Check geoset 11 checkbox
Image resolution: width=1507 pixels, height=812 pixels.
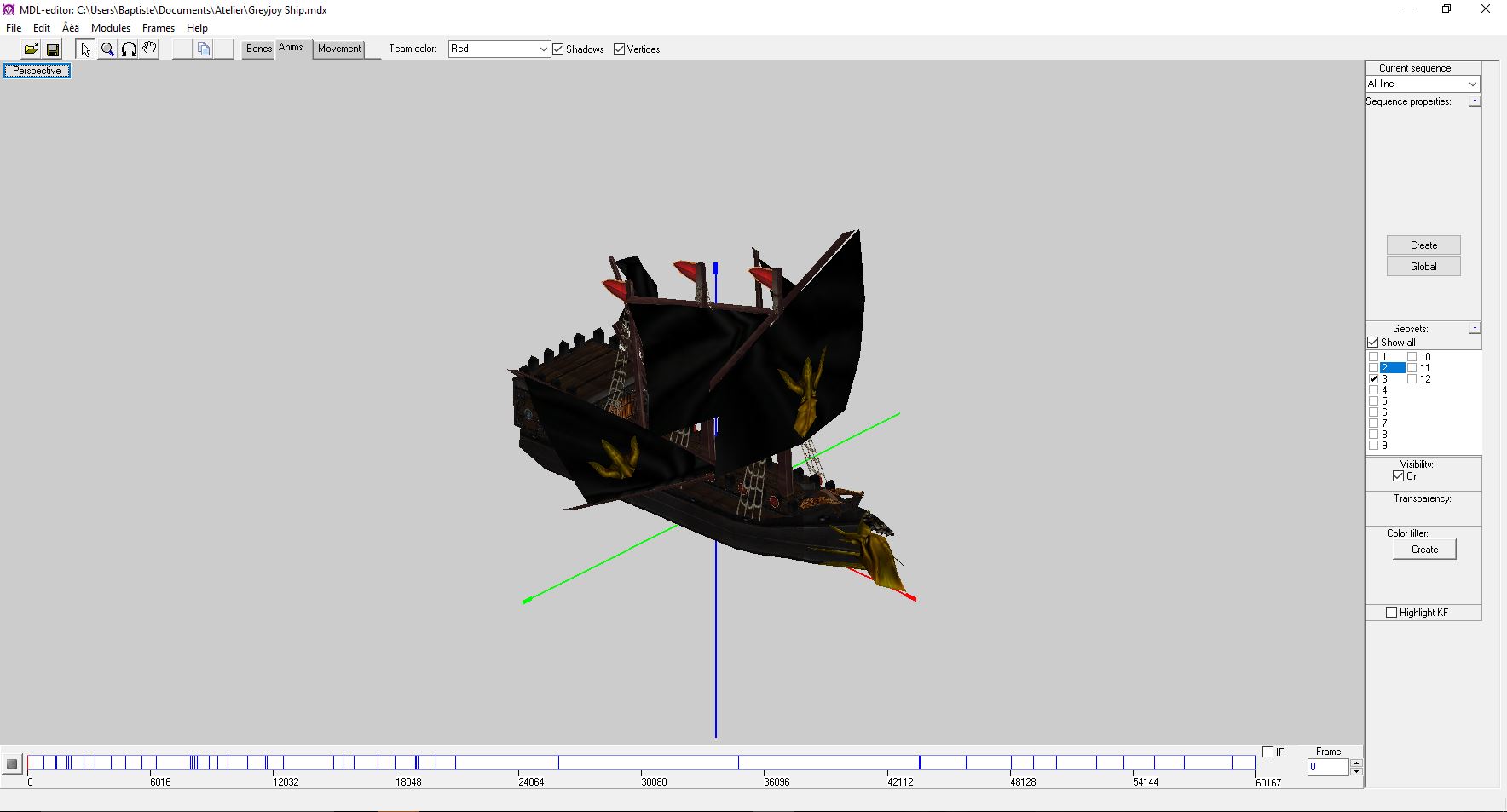pyautogui.click(x=1412, y=368)
